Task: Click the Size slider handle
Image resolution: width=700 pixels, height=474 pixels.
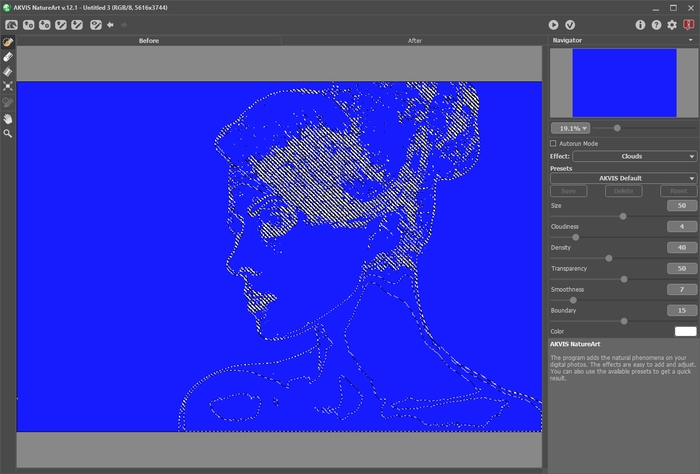Action: point(623,216)
